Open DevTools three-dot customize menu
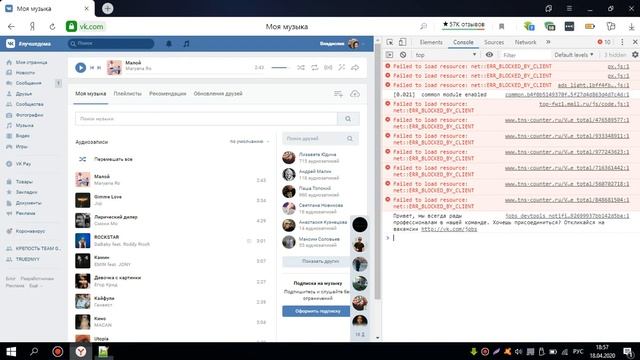The width and height of the screenshot is (640, 360). pyautogui.click(x=622, y=42)
